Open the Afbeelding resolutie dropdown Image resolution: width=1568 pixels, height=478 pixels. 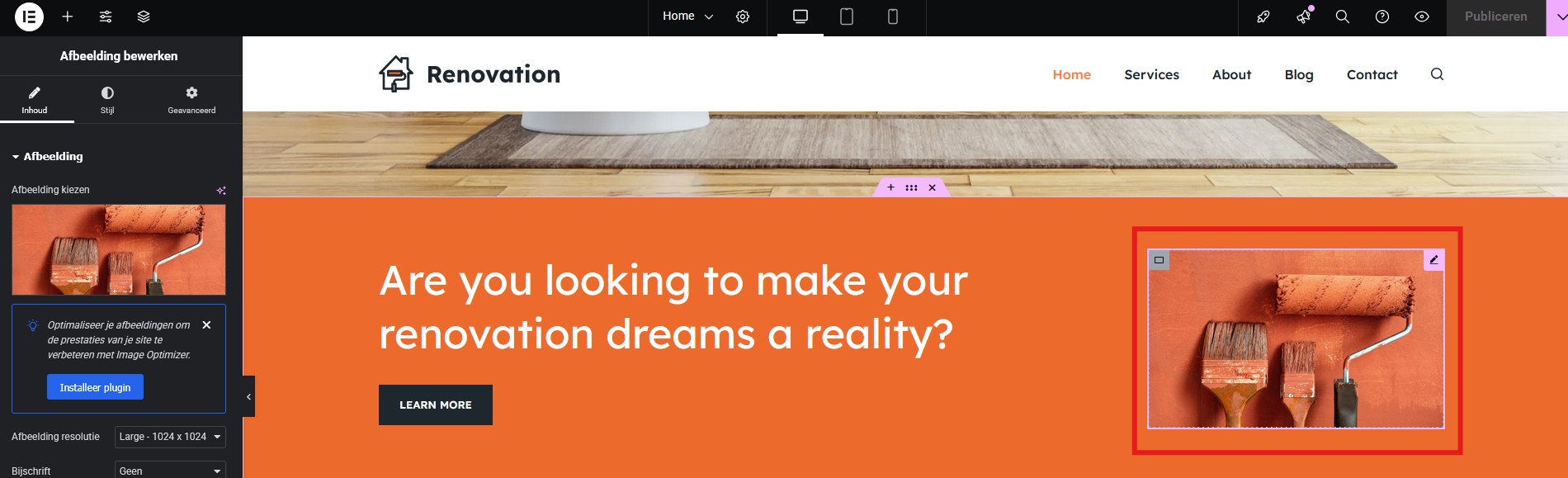click(x=170, y=437)
